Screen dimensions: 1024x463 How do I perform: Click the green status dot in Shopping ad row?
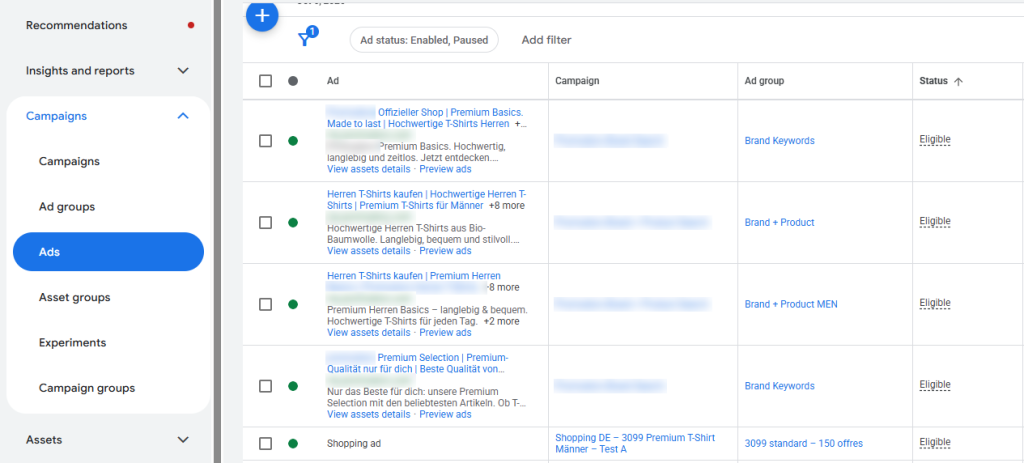click(293, 443)
